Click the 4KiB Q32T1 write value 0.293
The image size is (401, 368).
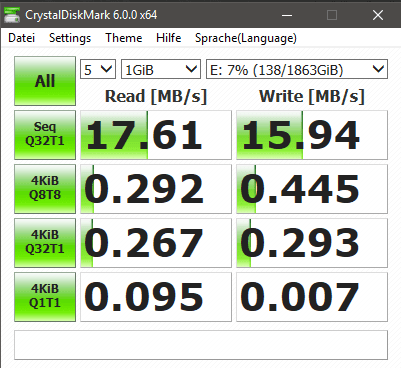click(312, 243)
